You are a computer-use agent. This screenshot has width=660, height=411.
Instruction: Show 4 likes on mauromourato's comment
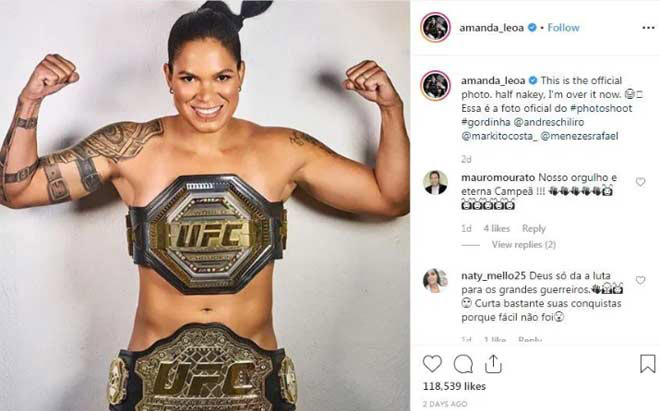496,229
